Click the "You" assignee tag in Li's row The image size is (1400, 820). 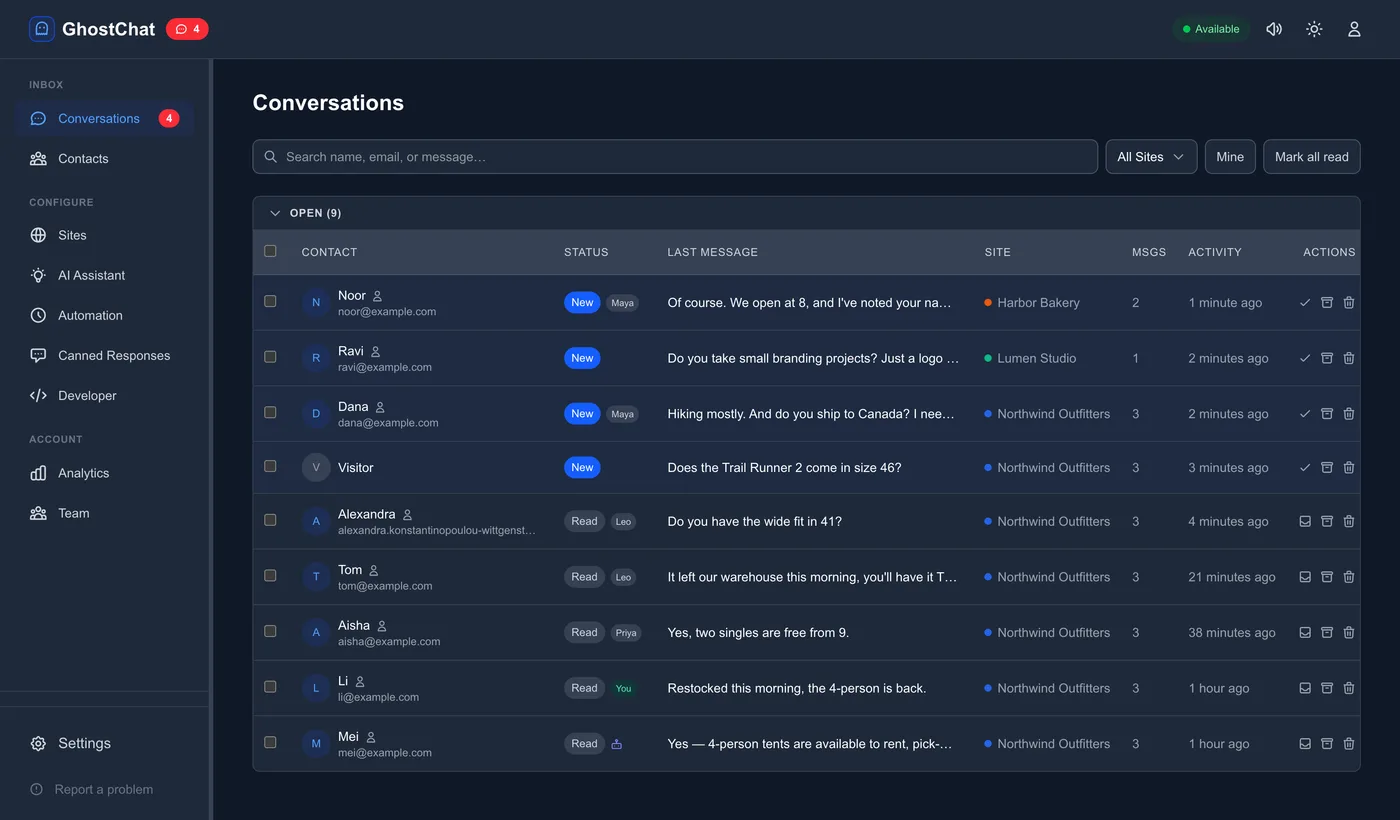tap(623, 688)
